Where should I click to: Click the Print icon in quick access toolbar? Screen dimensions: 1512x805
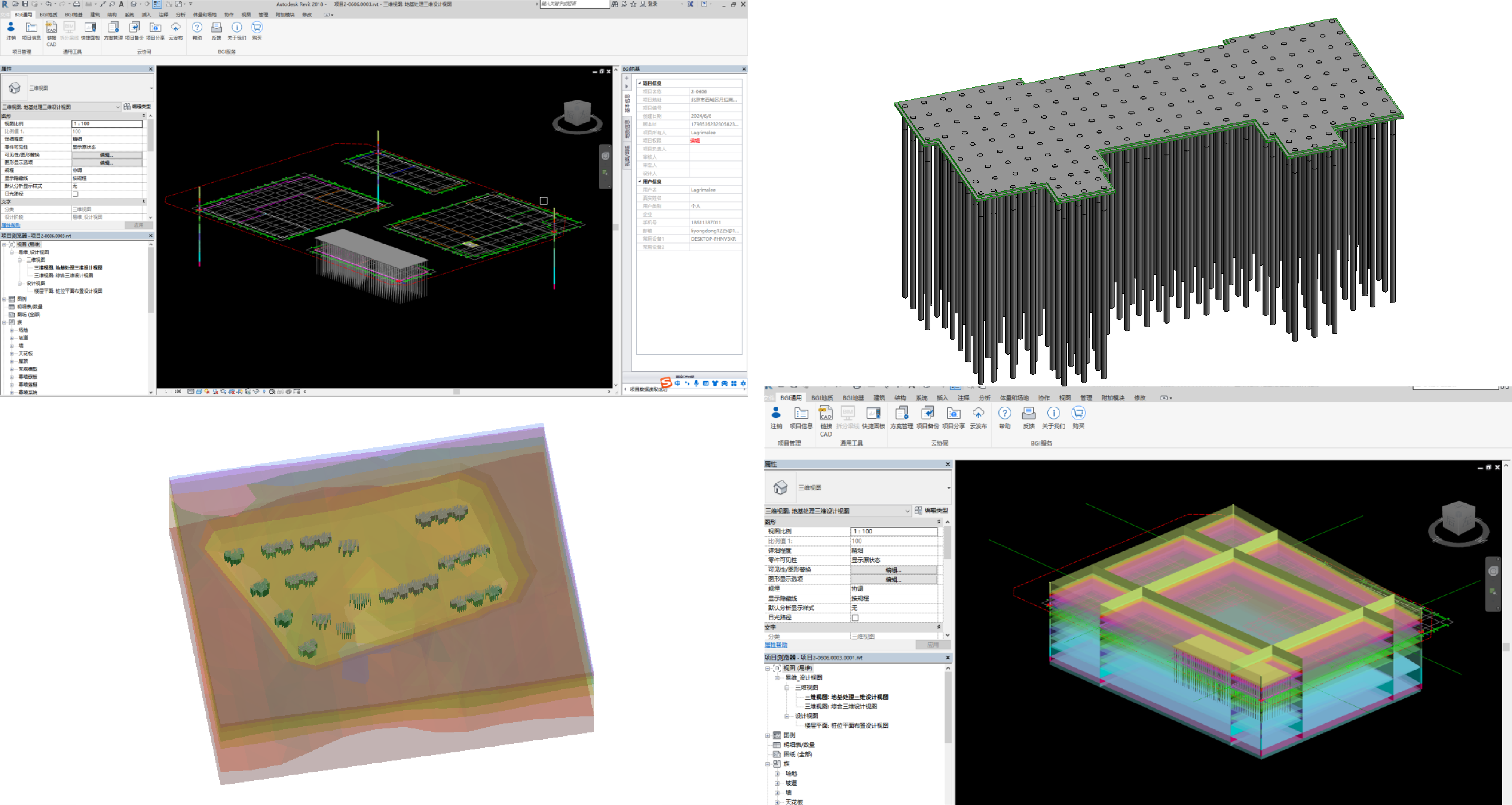click(76, 4)
